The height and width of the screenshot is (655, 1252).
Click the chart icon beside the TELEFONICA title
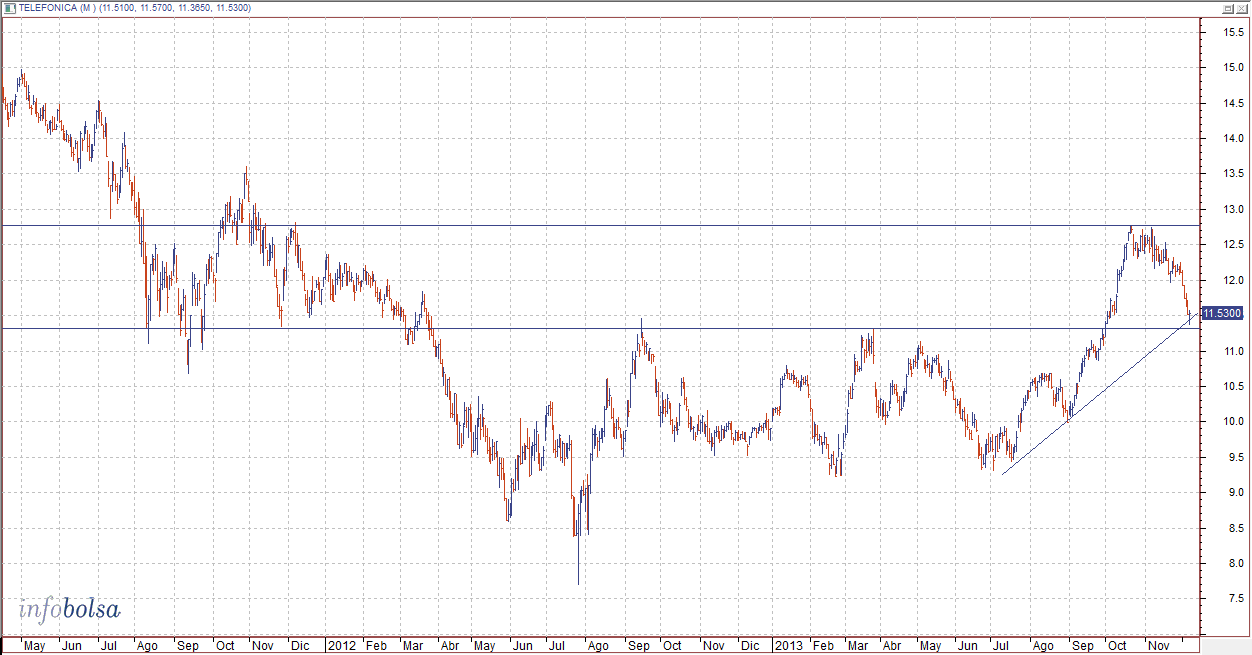(x=10, y=8)
